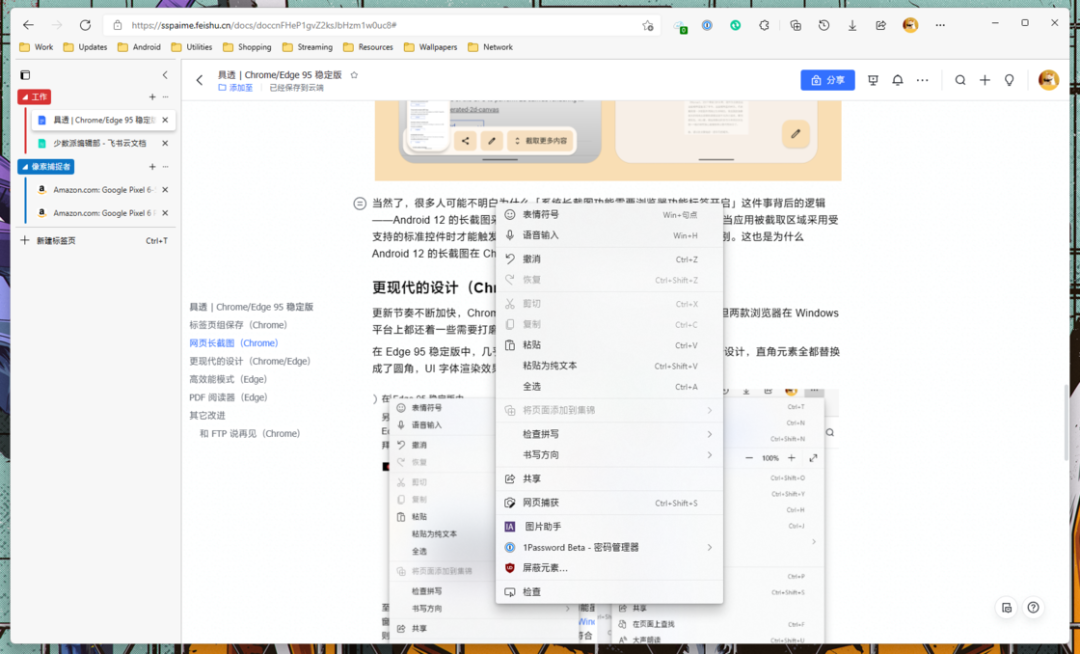Screen dimensions: 1080x654
Task: Select 图片助手 in context menu
Action: 610,527
